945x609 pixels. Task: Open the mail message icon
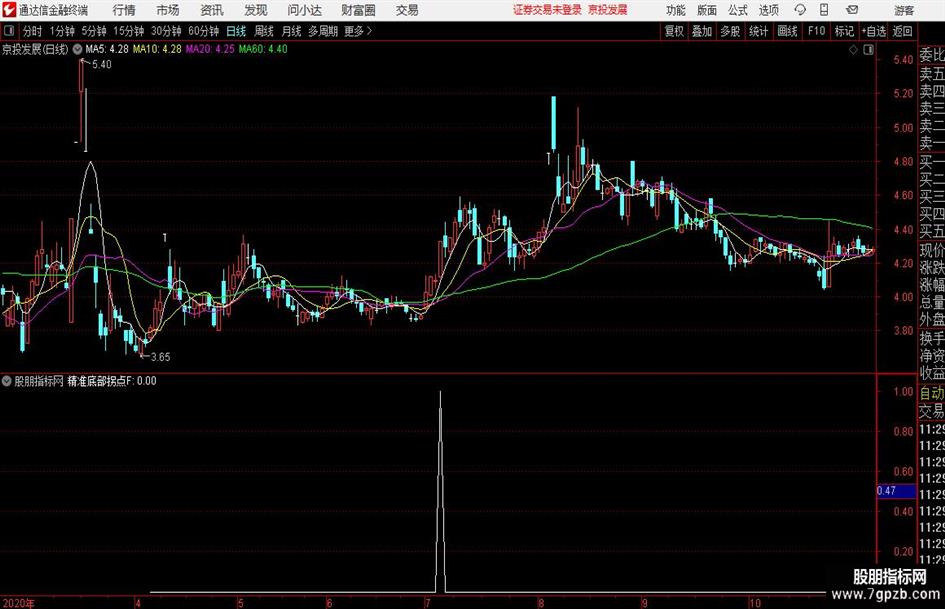point(852,10)
